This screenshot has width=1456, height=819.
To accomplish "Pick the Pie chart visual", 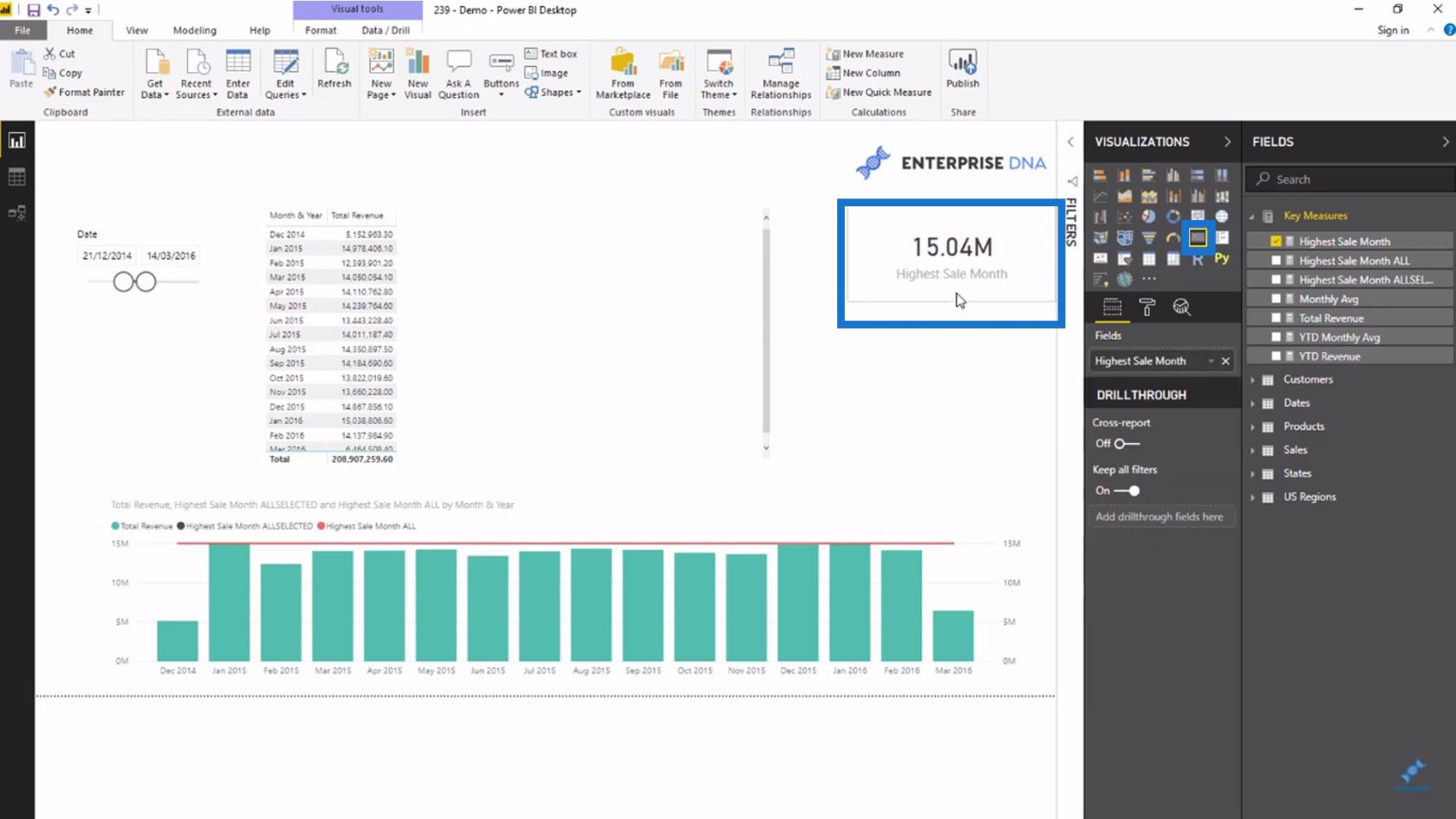I will click(x=1148, y=217).
